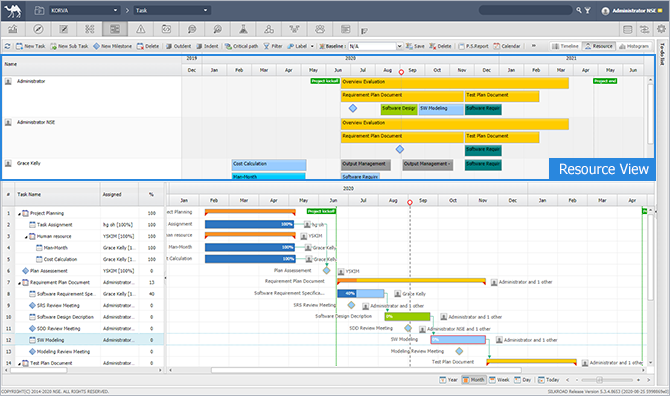
Task: Click the Critical path toolbar icon
Action: (229, 46)
